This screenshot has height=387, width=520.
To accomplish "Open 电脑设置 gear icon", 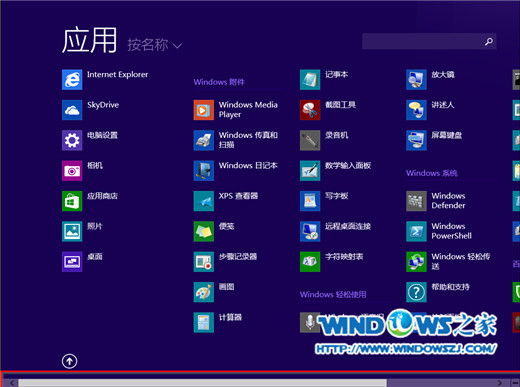I will point(72,140).
